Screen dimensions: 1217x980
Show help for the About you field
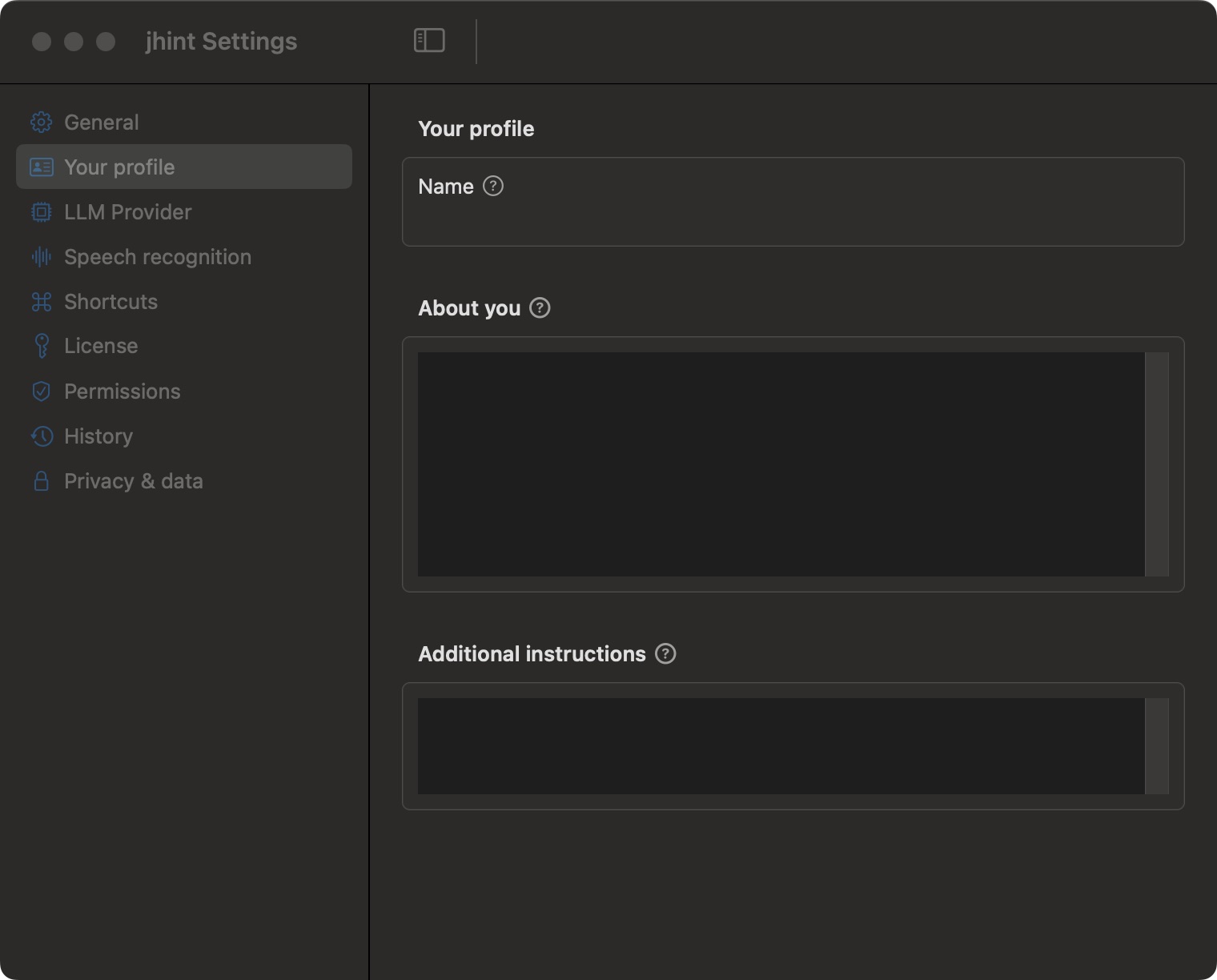click(x=540, y=307)
